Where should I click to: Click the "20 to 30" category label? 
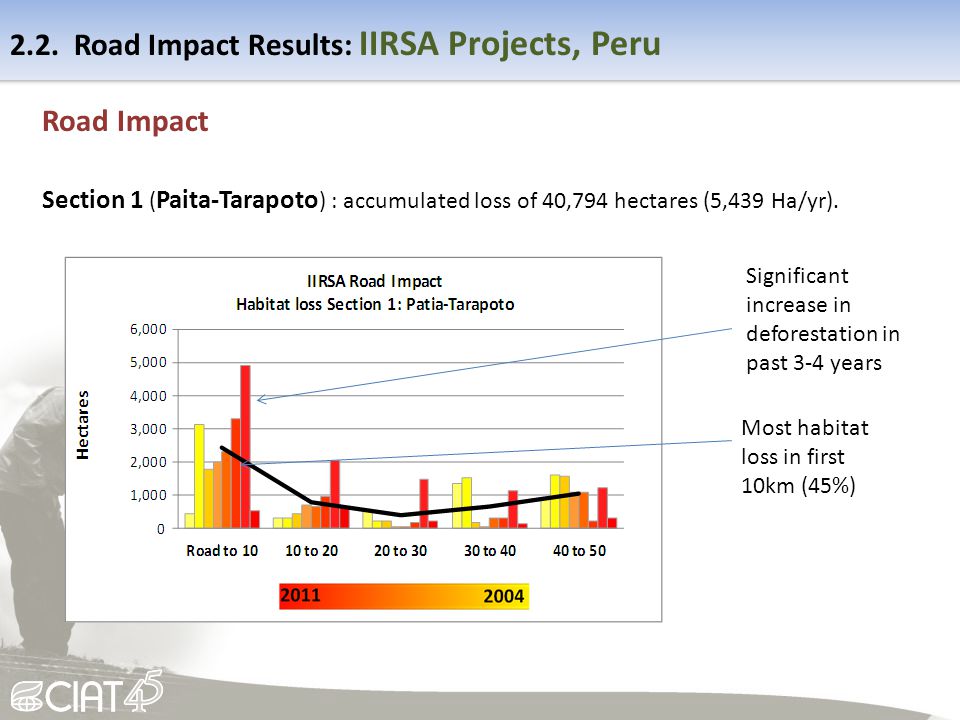400,551
